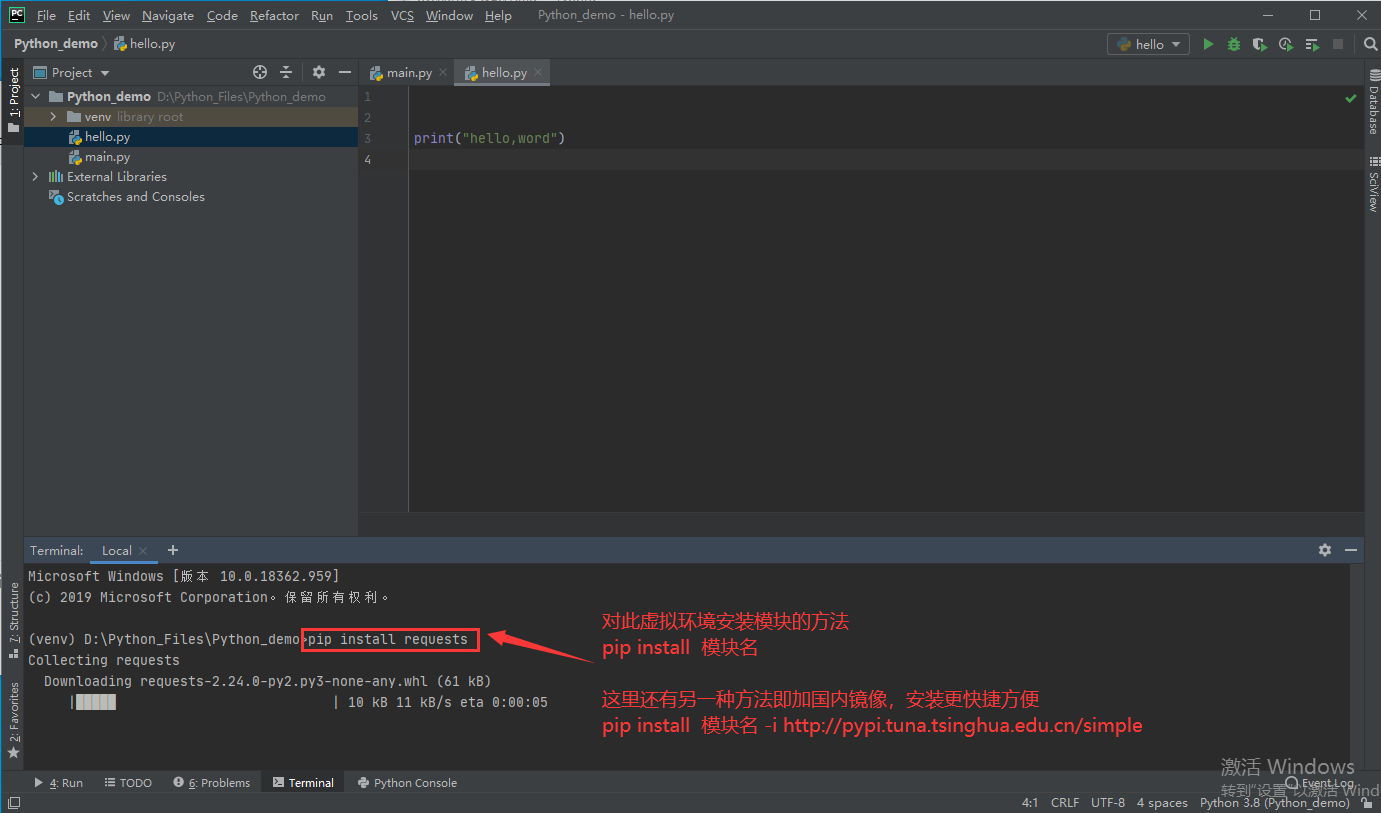Add a new terminal session with the plus icon
Viewport: 1381px width, 813px height.
[173, 550]
